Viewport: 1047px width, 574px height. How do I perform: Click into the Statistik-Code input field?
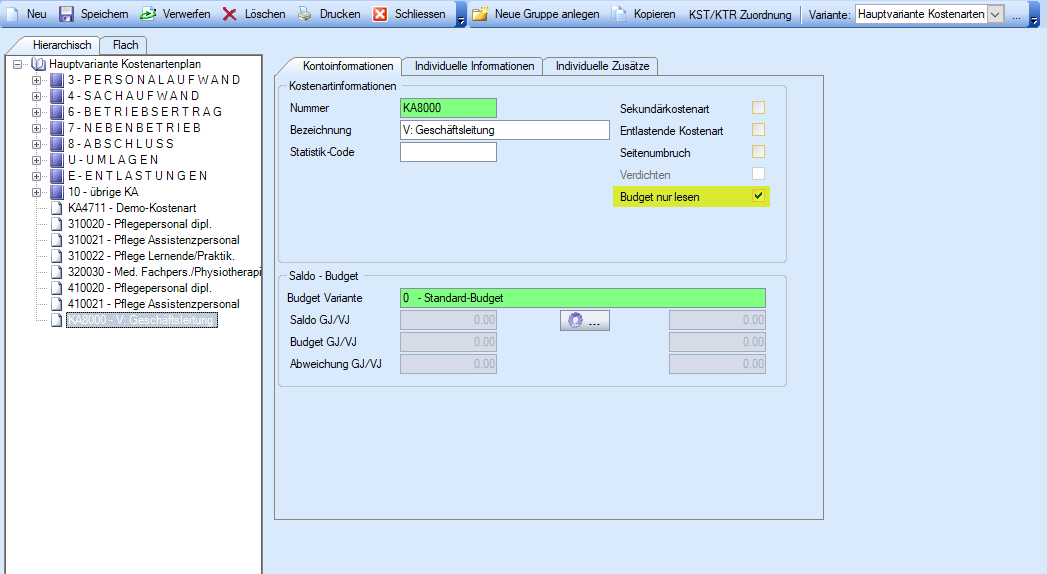click(448, 152)
